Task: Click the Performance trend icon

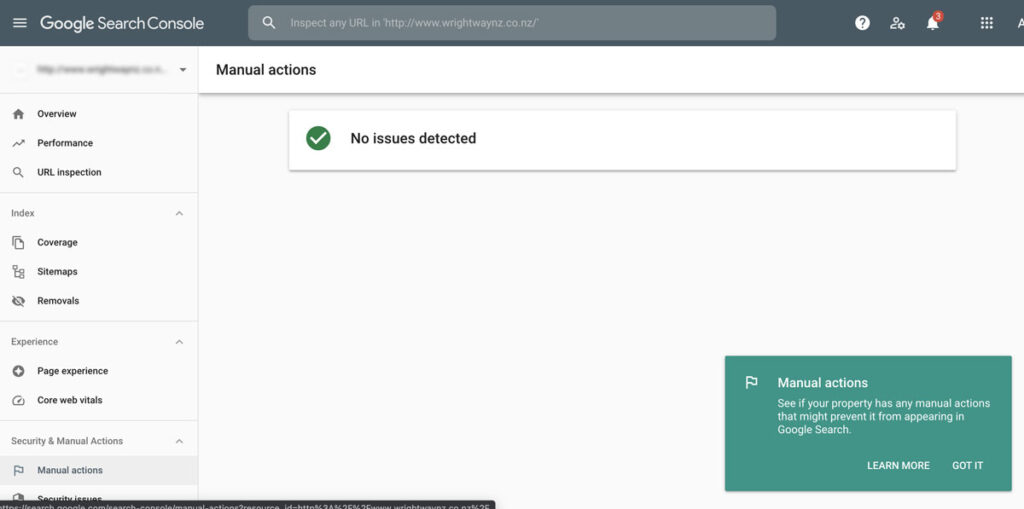Action: [18, 143]
